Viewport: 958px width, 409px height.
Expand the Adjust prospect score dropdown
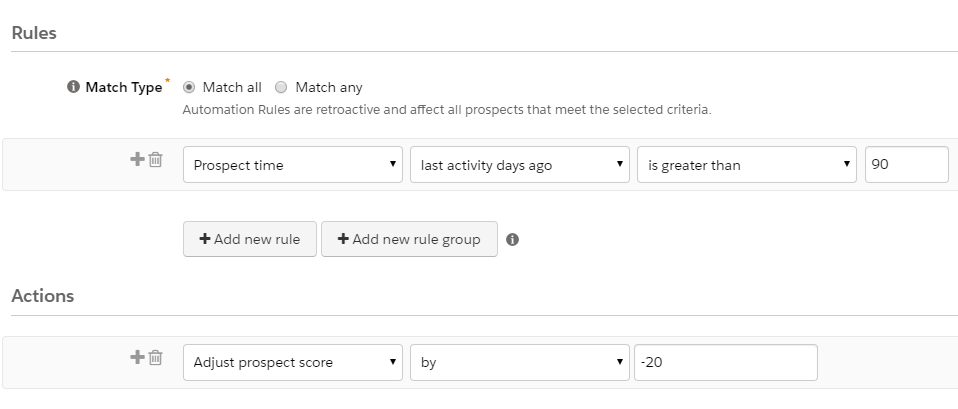coord(293,362)
